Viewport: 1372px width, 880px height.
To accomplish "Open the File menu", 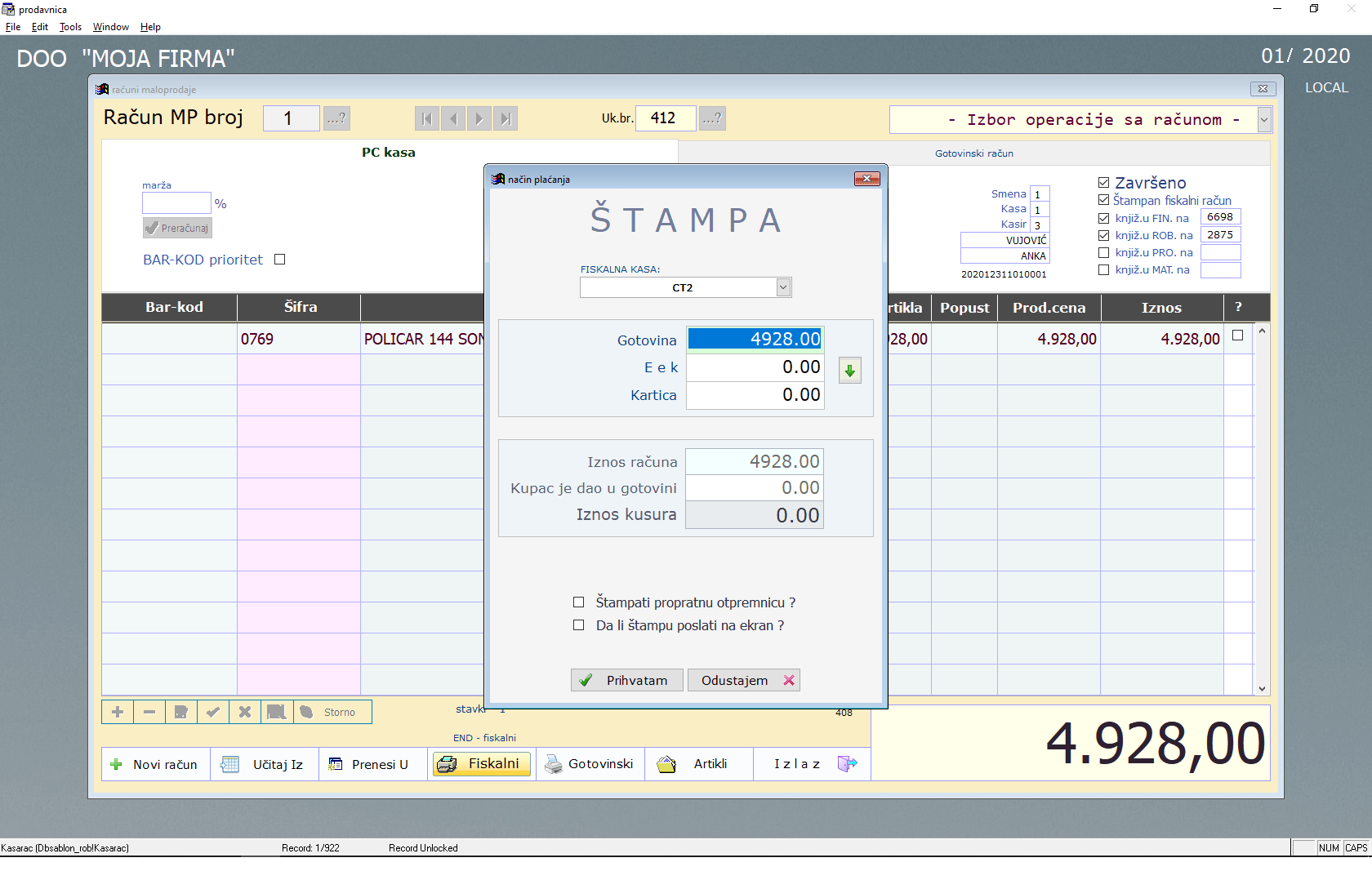I will pyautogui.click(x=13, y=27).
